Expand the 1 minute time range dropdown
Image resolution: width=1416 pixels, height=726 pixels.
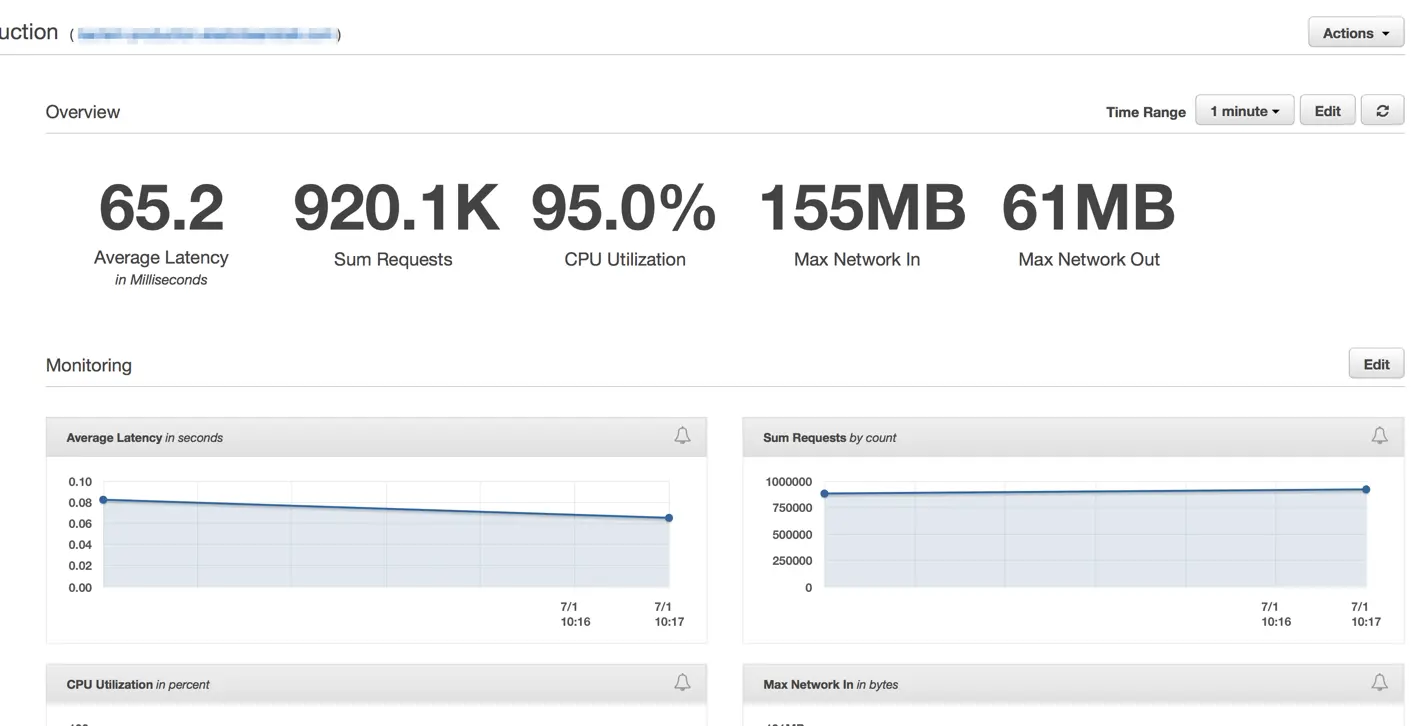[x=1244, y=111]
